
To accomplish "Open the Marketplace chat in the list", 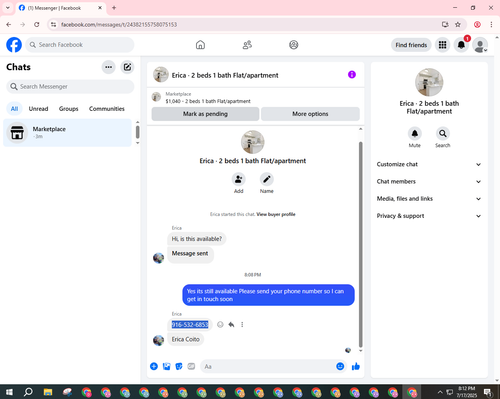I will [67, 133].
